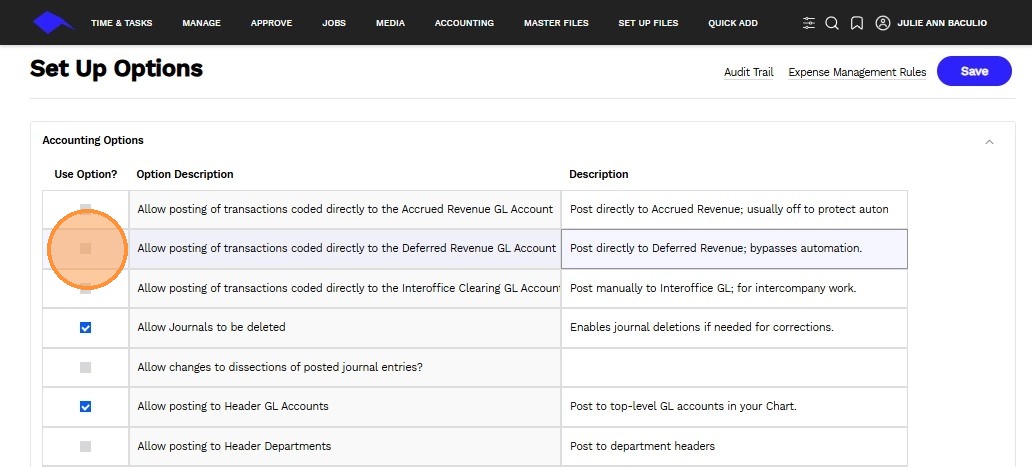Check Allow posting to Header Departments
The height and width of the screenshot is (467, 1032).
click(x=85, y=446)
